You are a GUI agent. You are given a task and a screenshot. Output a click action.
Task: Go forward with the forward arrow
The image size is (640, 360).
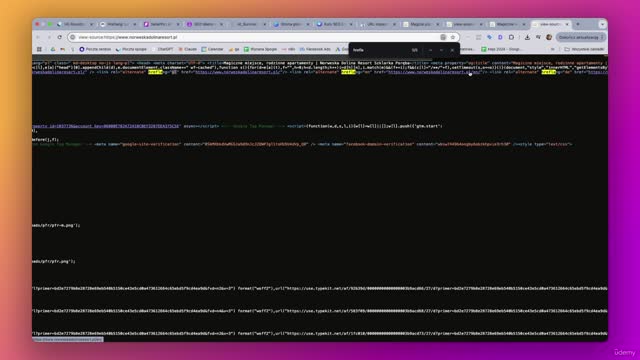point(49,37)
